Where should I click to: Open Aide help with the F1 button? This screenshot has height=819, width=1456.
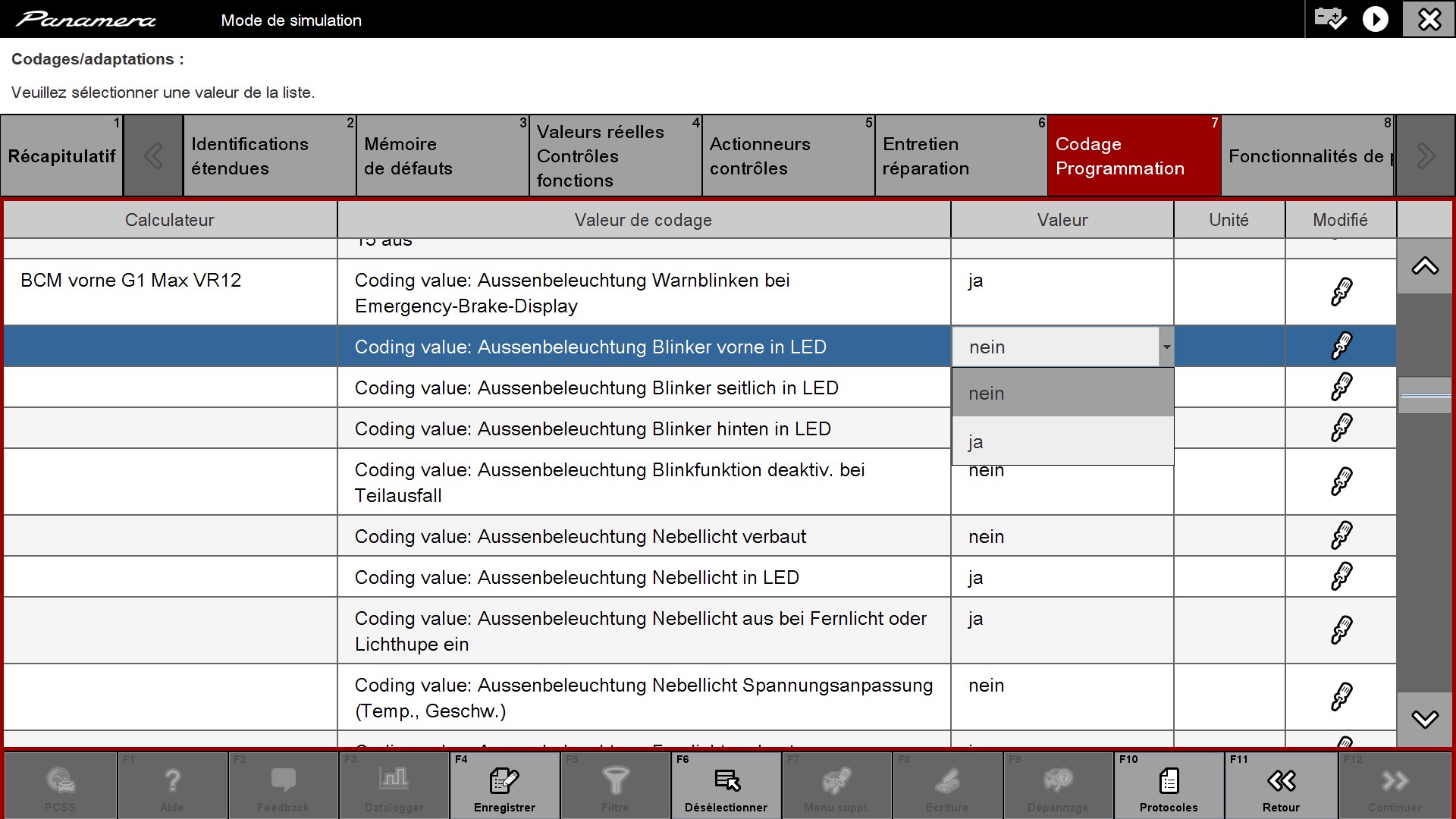[x=172, y=786]
